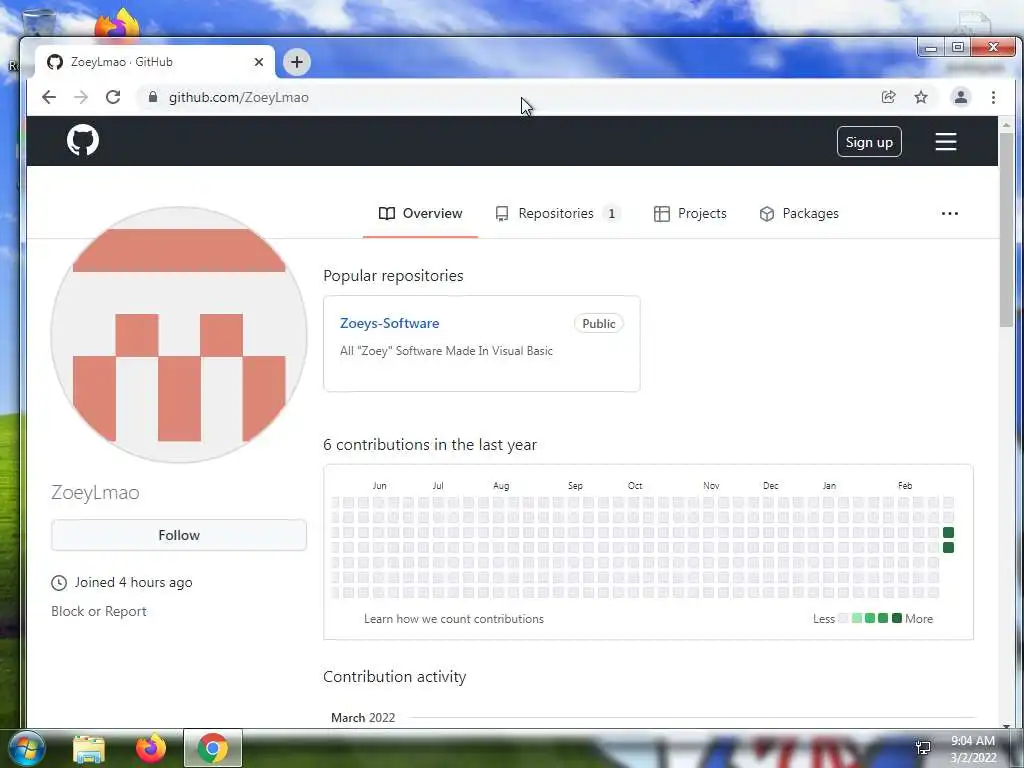Click the darkest green legend swatch
The image size is (1024, 768).
897,618
